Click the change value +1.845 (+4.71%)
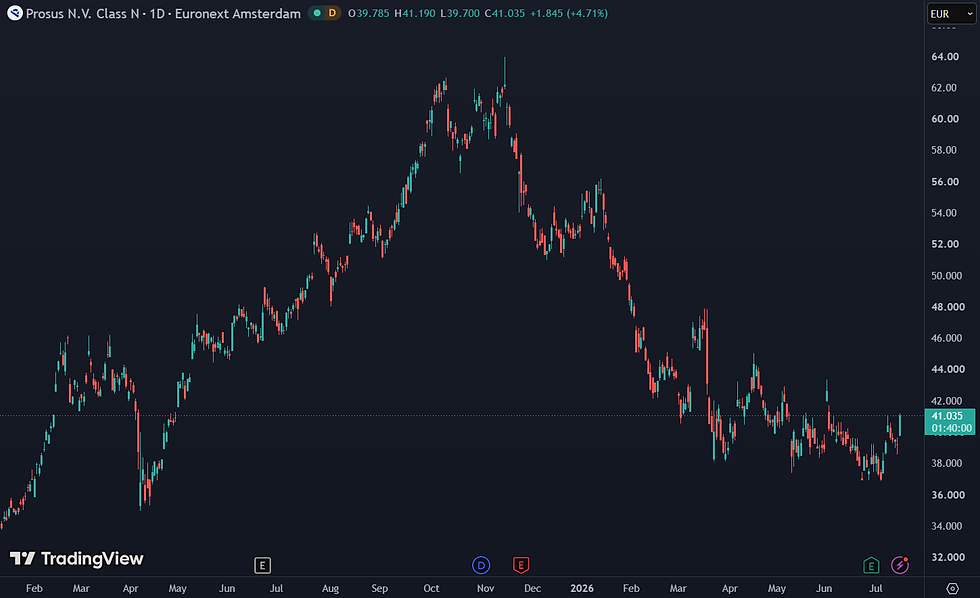The width and height of the screenshot is (980, 598). [x=569, y=13]
